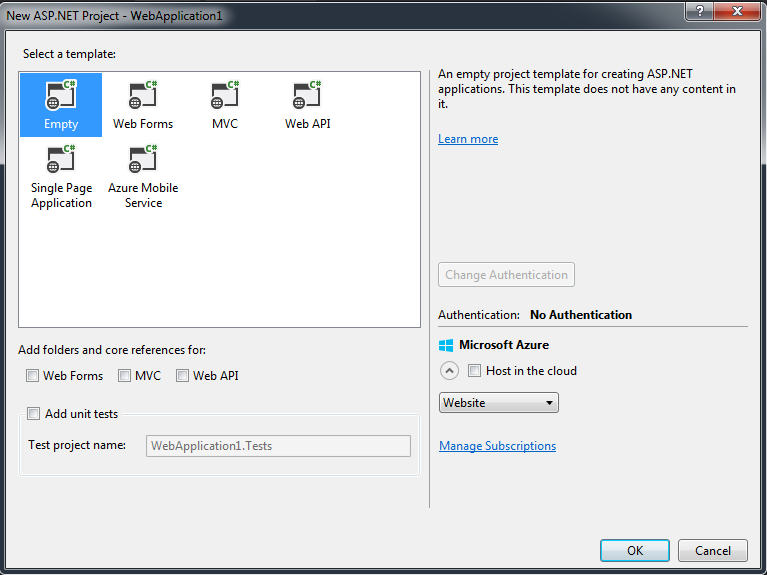The height and width of the screenshot is (575, 767).
Task: Click the Test project name field
Action: (x=278, y=446)
